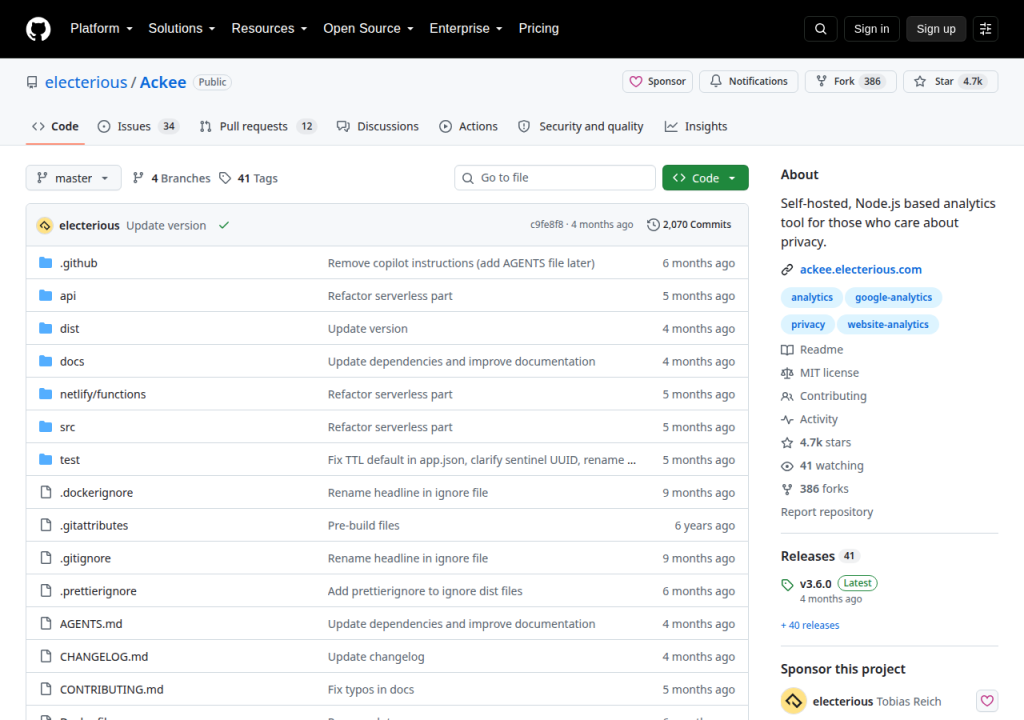Image resolution: width=1024 pixels, height=720 pixels.
Task: Open the appearance settings icon beside Sign up
Action: click(x=985, y=29)
